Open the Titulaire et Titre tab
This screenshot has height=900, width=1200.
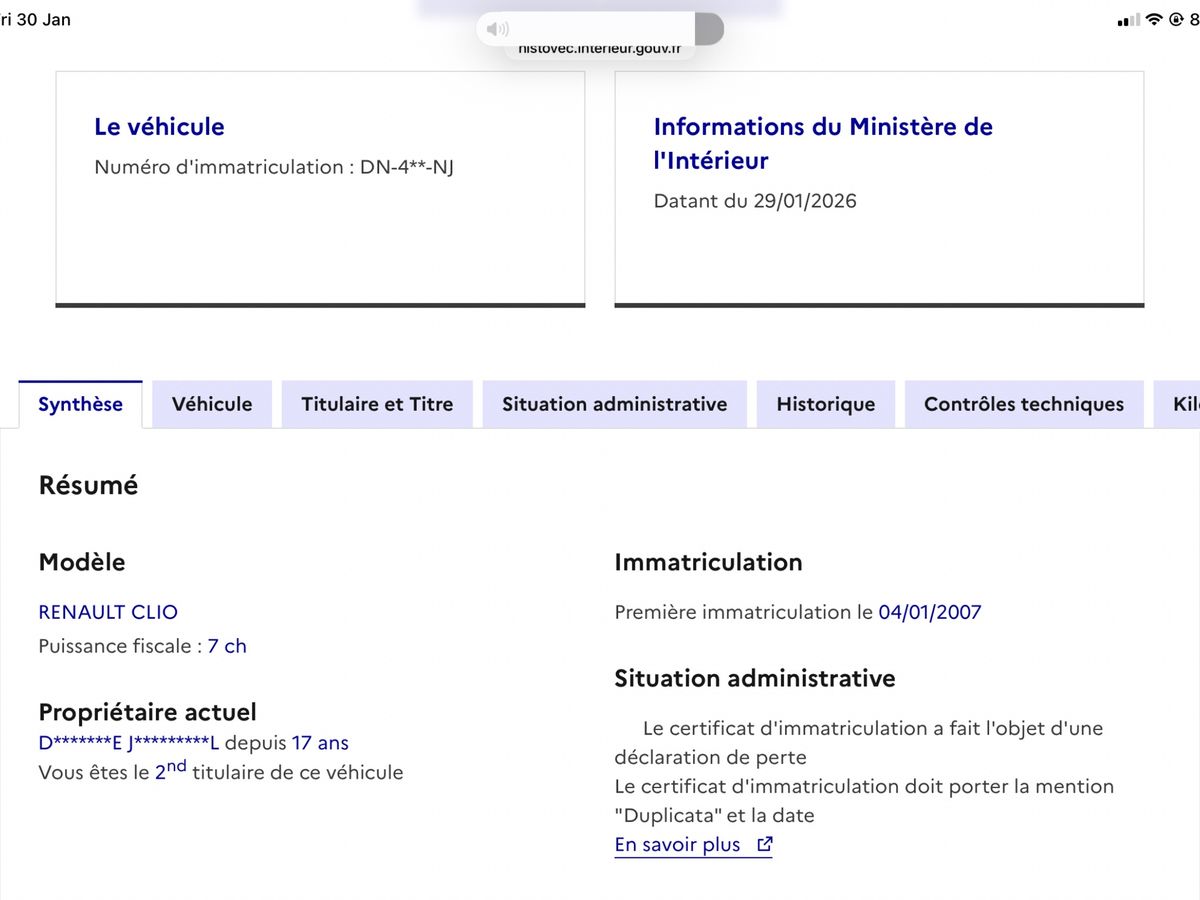(377, 404)
